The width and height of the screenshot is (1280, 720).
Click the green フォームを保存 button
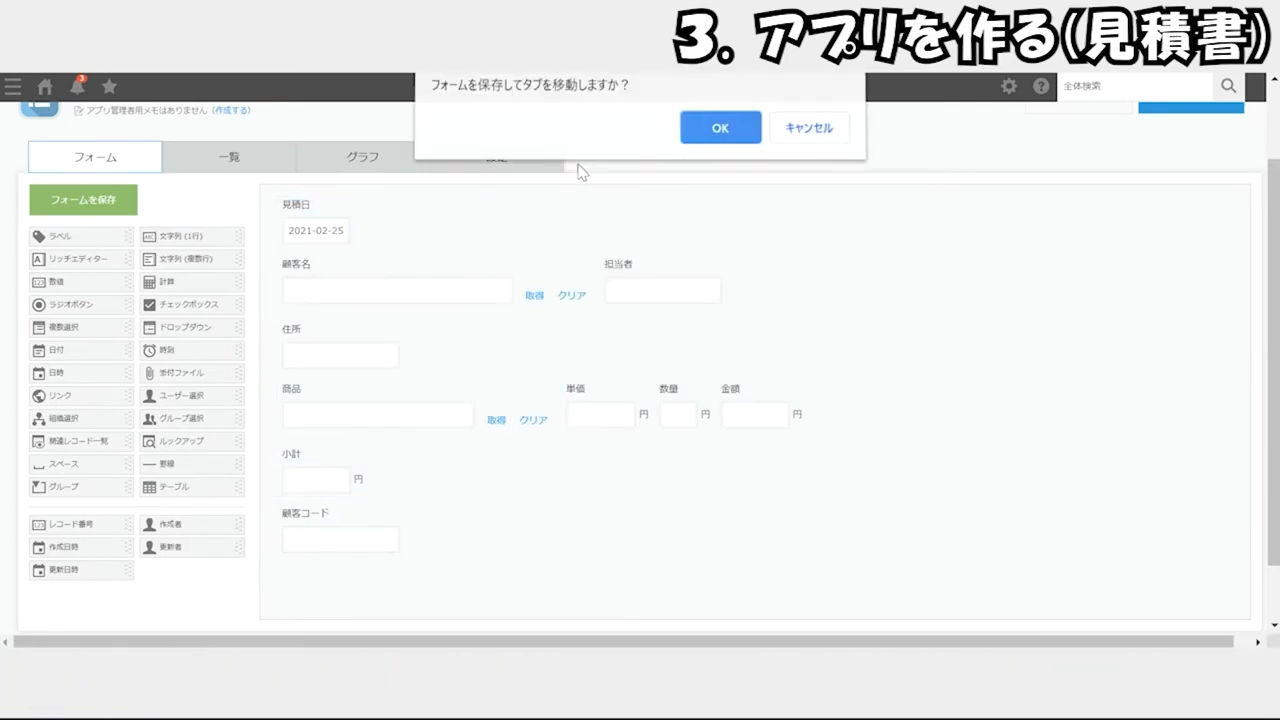[83, 200]
